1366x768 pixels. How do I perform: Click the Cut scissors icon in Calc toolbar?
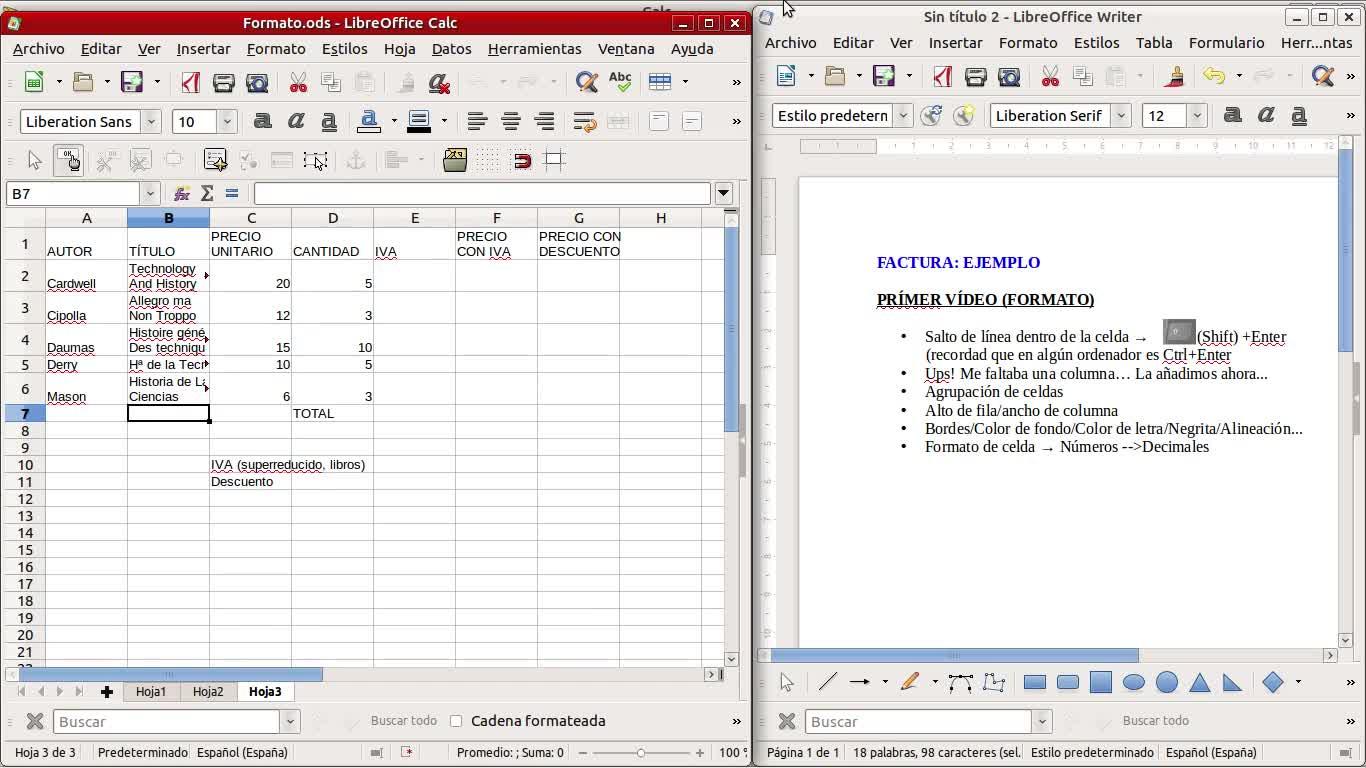[x=298, y=82]
